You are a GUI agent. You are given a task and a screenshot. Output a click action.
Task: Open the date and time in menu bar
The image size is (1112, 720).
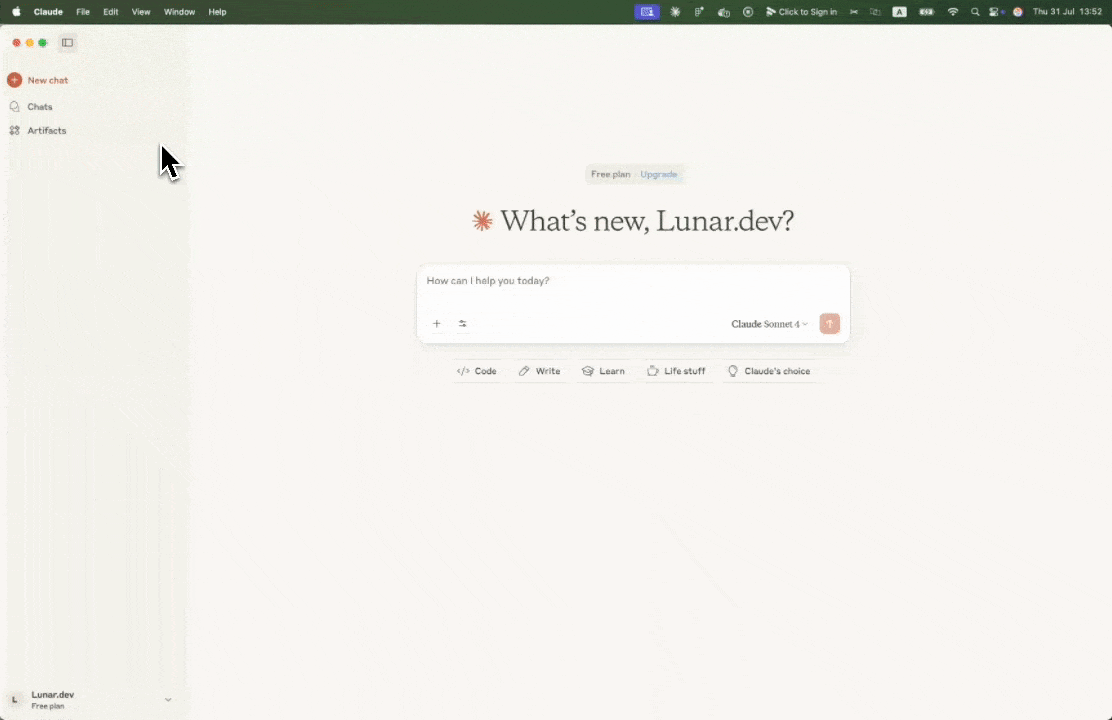tap(1067, 12)
